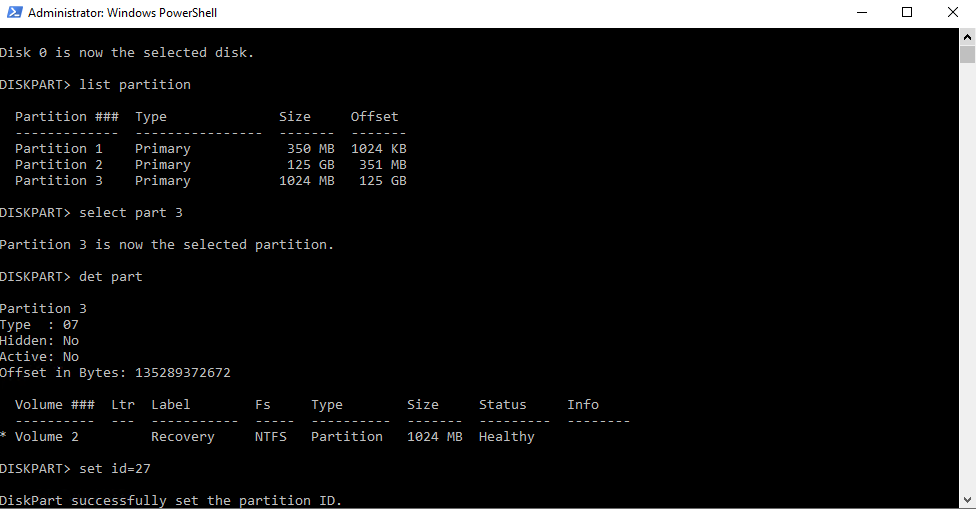The image size is (976, 509).
Task: Click the Partition 3 Primary row
Action: coord(210,181)
